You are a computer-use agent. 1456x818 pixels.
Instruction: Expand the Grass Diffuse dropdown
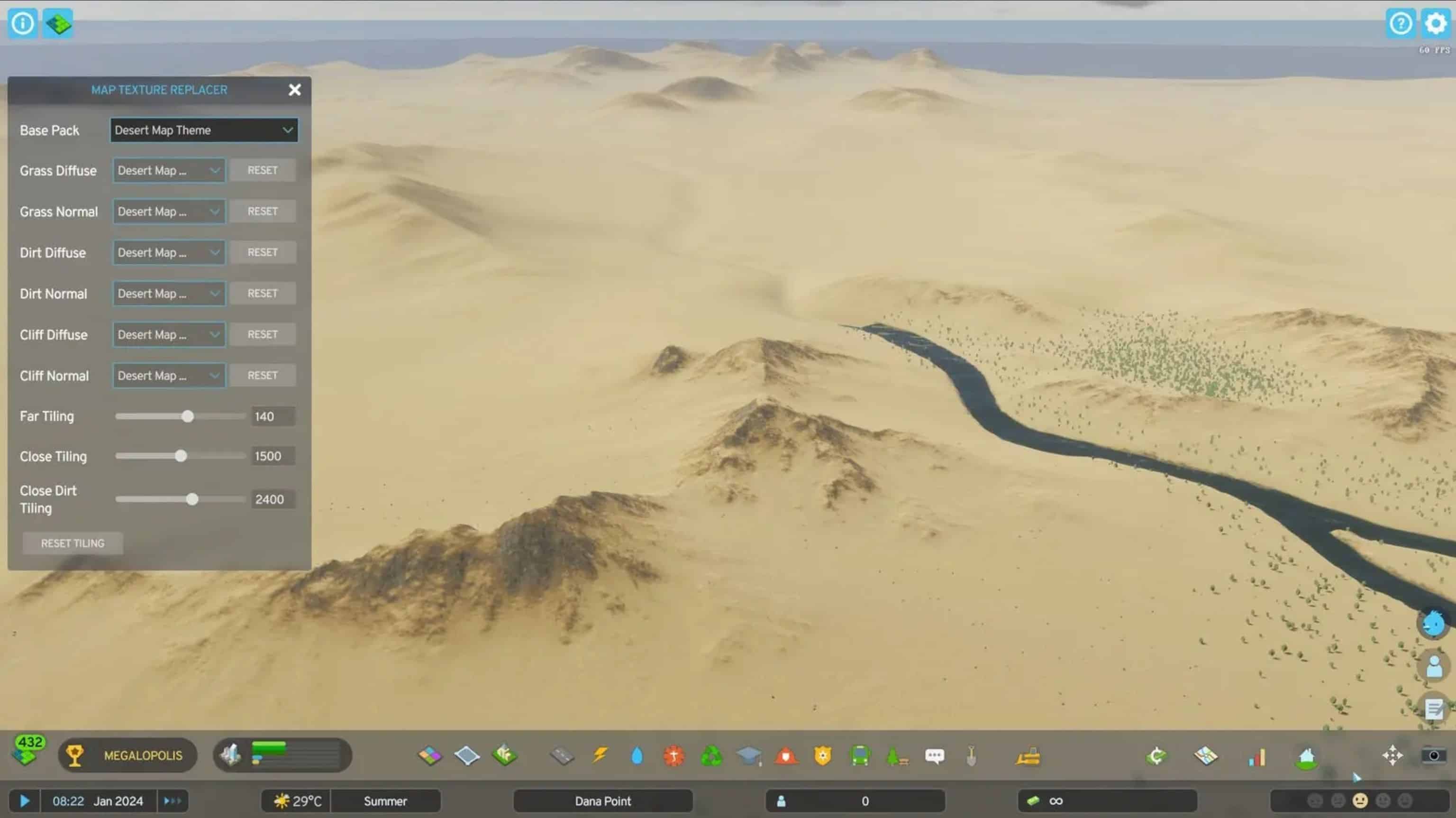(x=169, y=170)
